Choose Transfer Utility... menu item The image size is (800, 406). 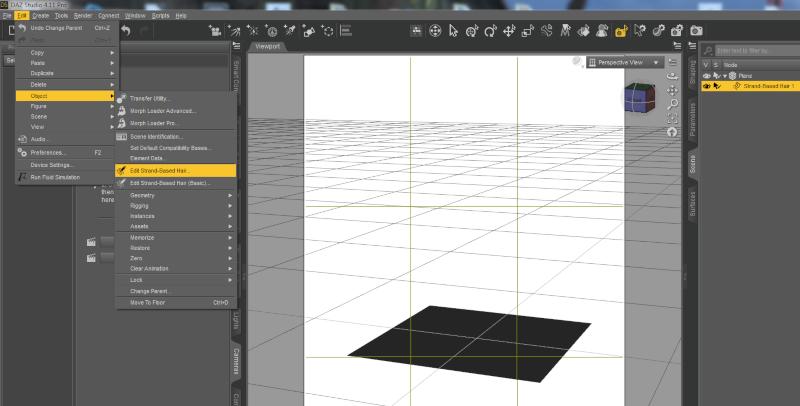tap(176, 98)
